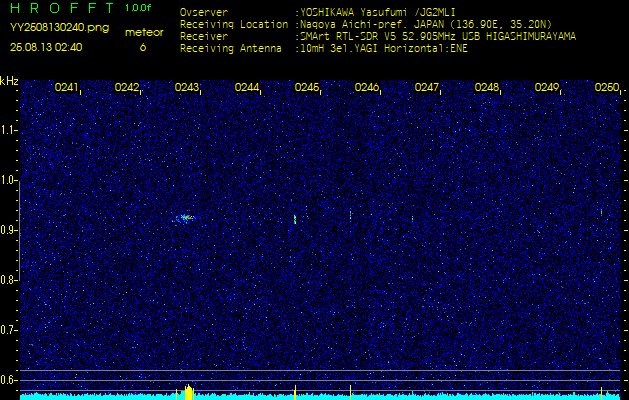Viewport: 629px width, 400px height.
Task: Click the date stamp 25.08.13 02:40
Action: pyautogui.click(x=46, y=47)
